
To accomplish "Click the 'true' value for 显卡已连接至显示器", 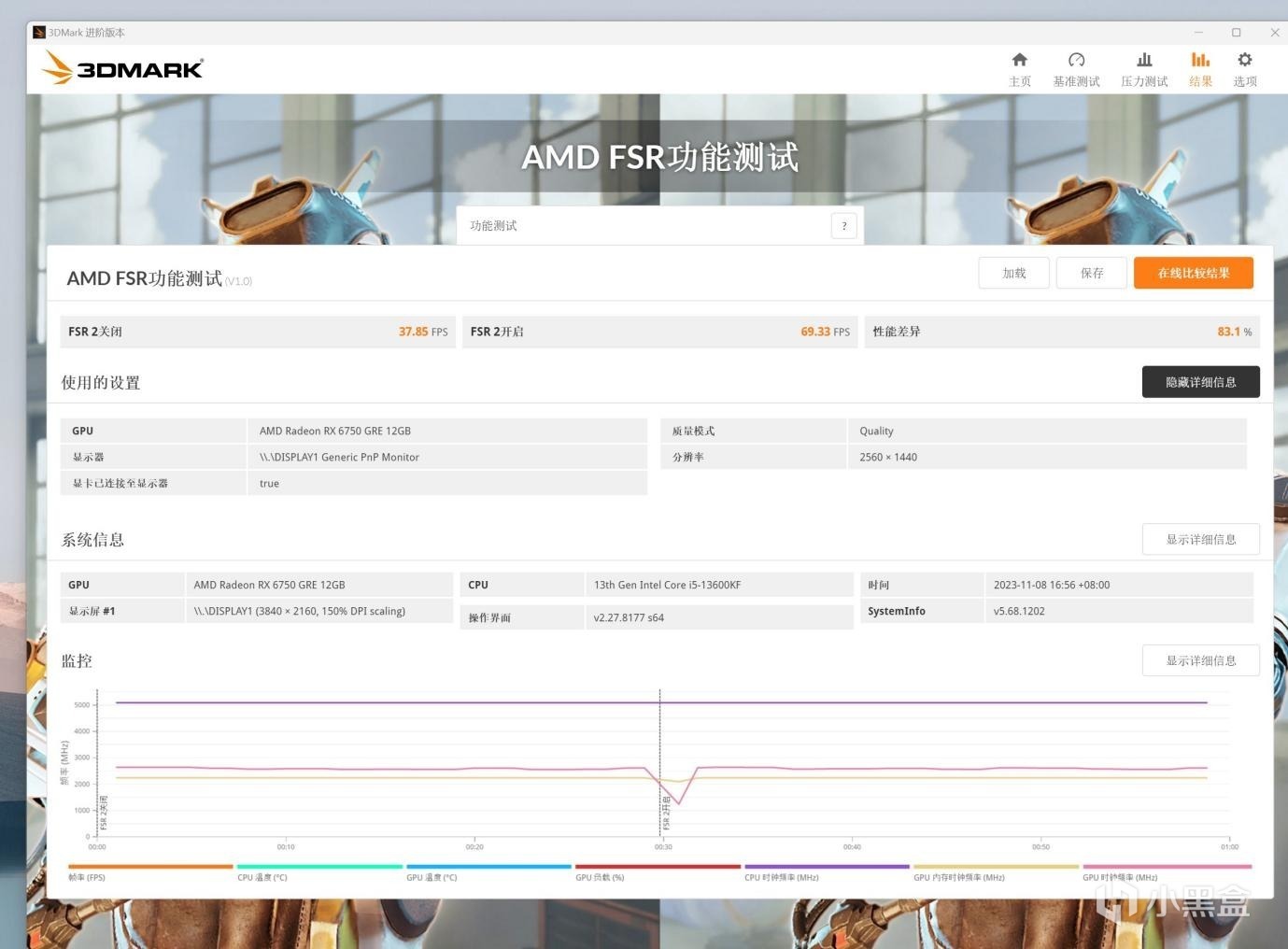I will pos(269,483).
